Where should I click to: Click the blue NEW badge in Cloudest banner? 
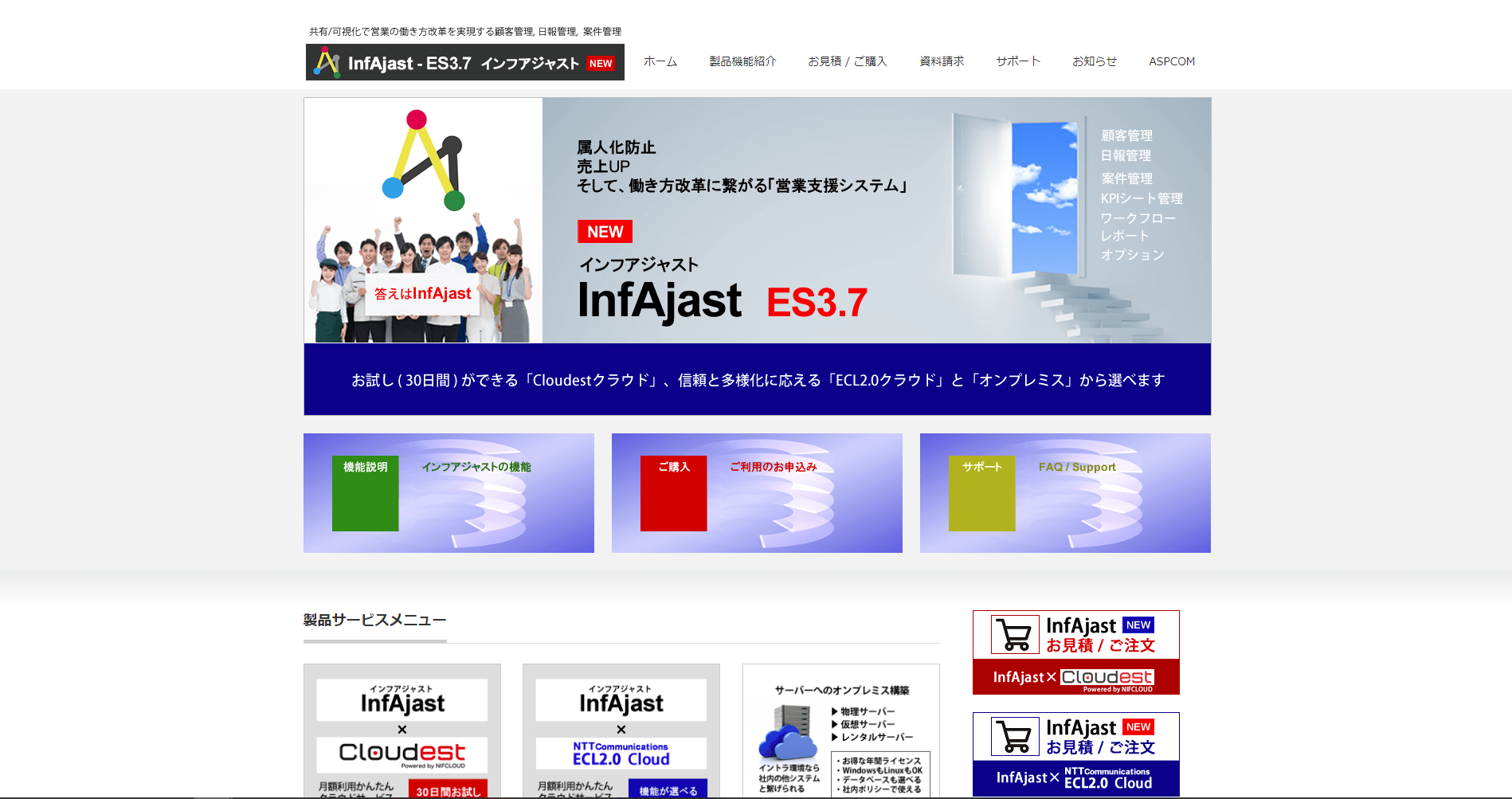tap(1138, 625)
